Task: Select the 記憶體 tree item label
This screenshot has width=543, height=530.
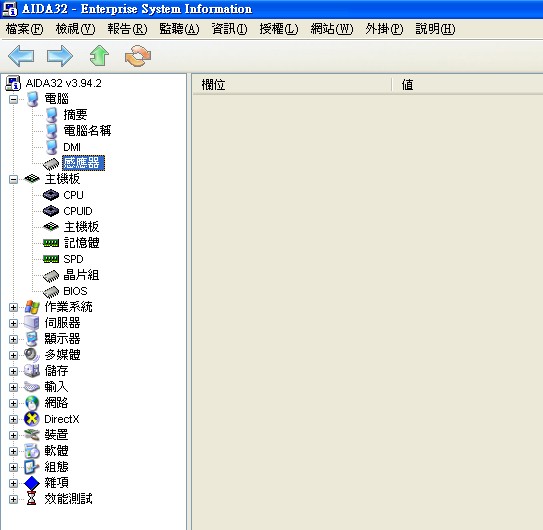Action: [x=81, y=243]
